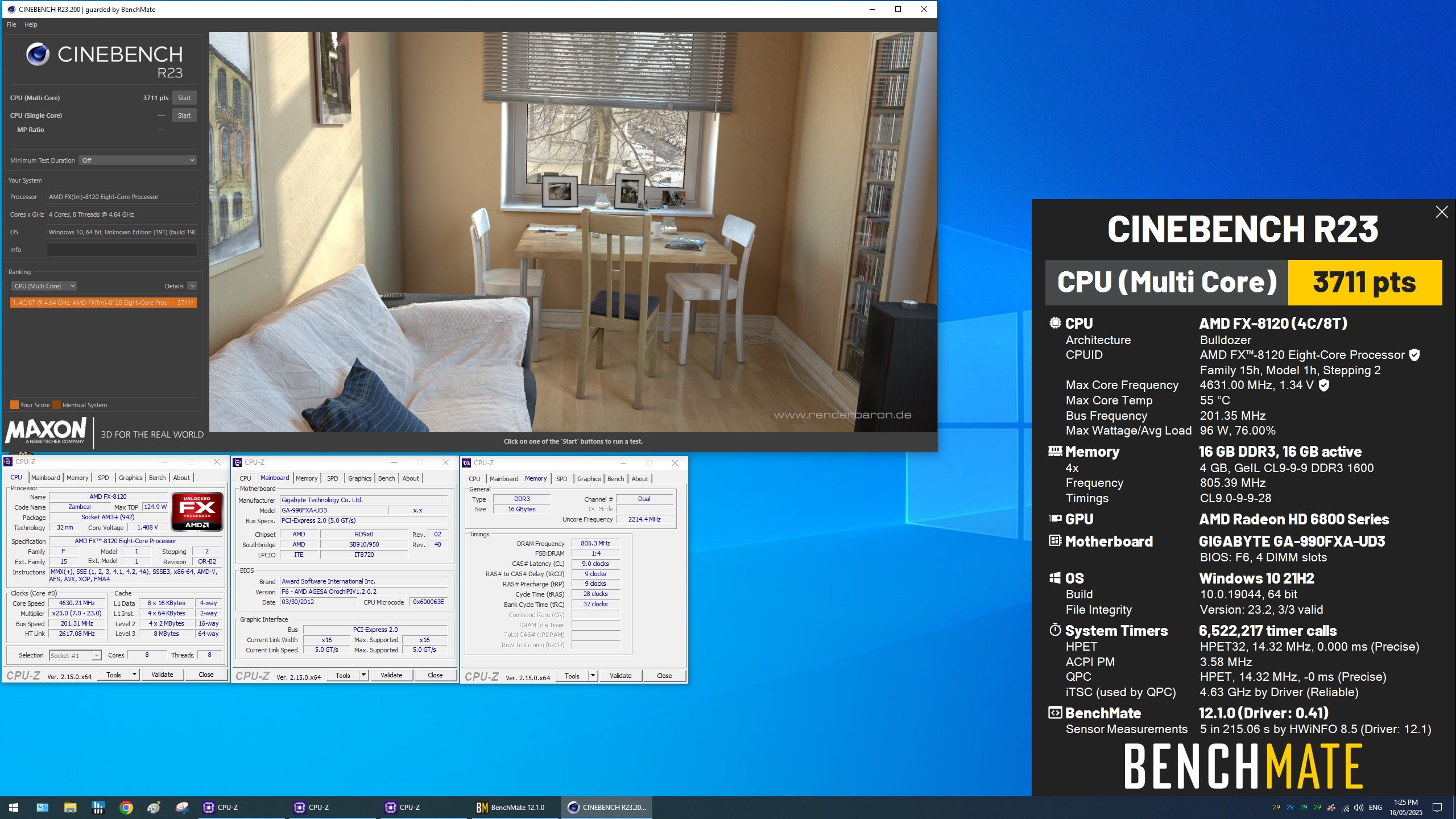Open the Minimum Test Duration dropdown
The height and width of the screenshot is (819, 1456).
click(x=138, y=160)
